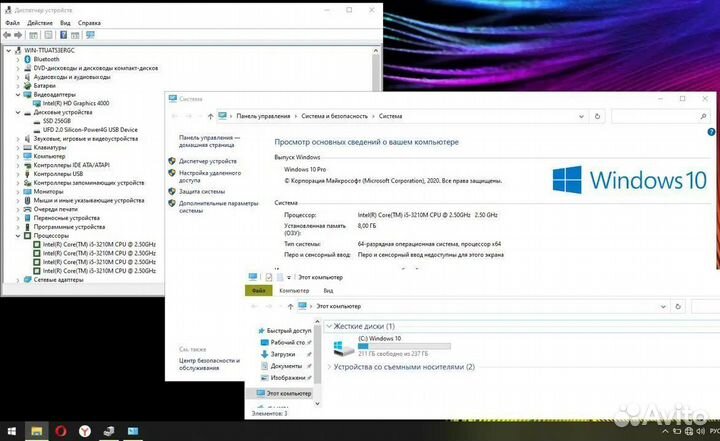The height and width of the screenshot is (441, 720).
Task: Expand the Клавиатуры category
Action: [x=18, y=147]
